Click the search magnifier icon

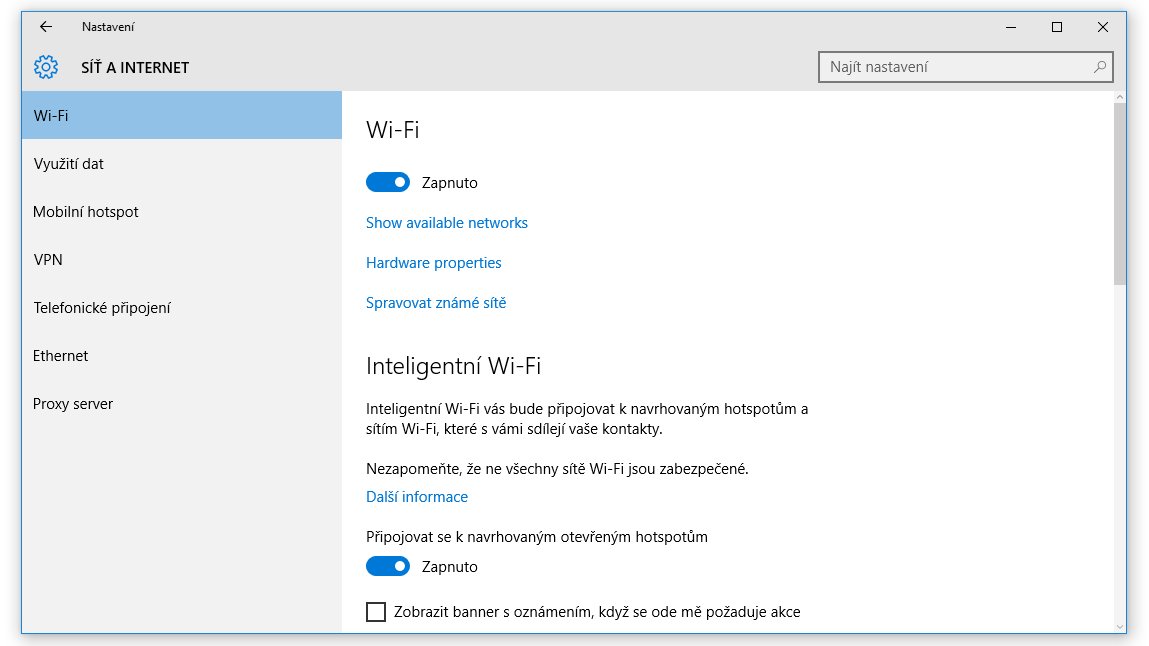(1099, 67)
